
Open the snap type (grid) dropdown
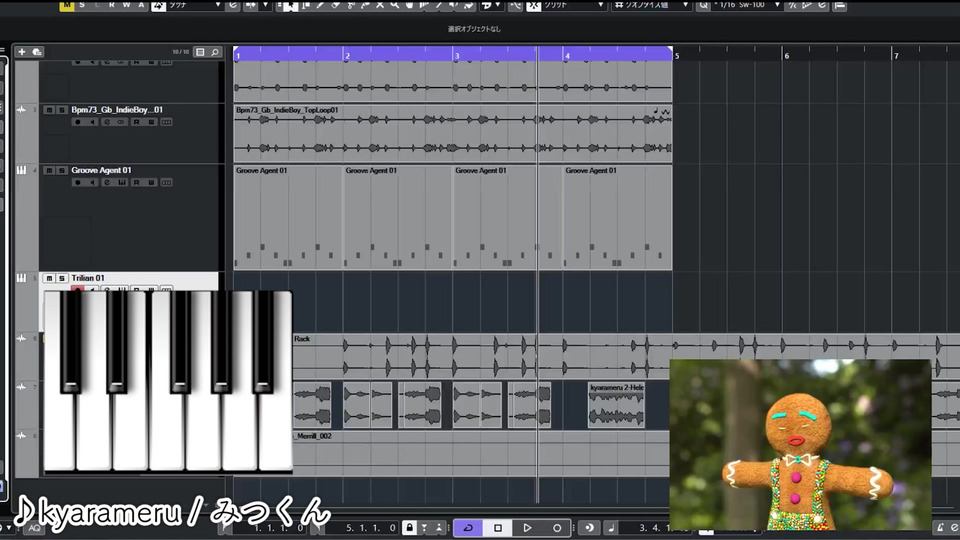(573, 5)
